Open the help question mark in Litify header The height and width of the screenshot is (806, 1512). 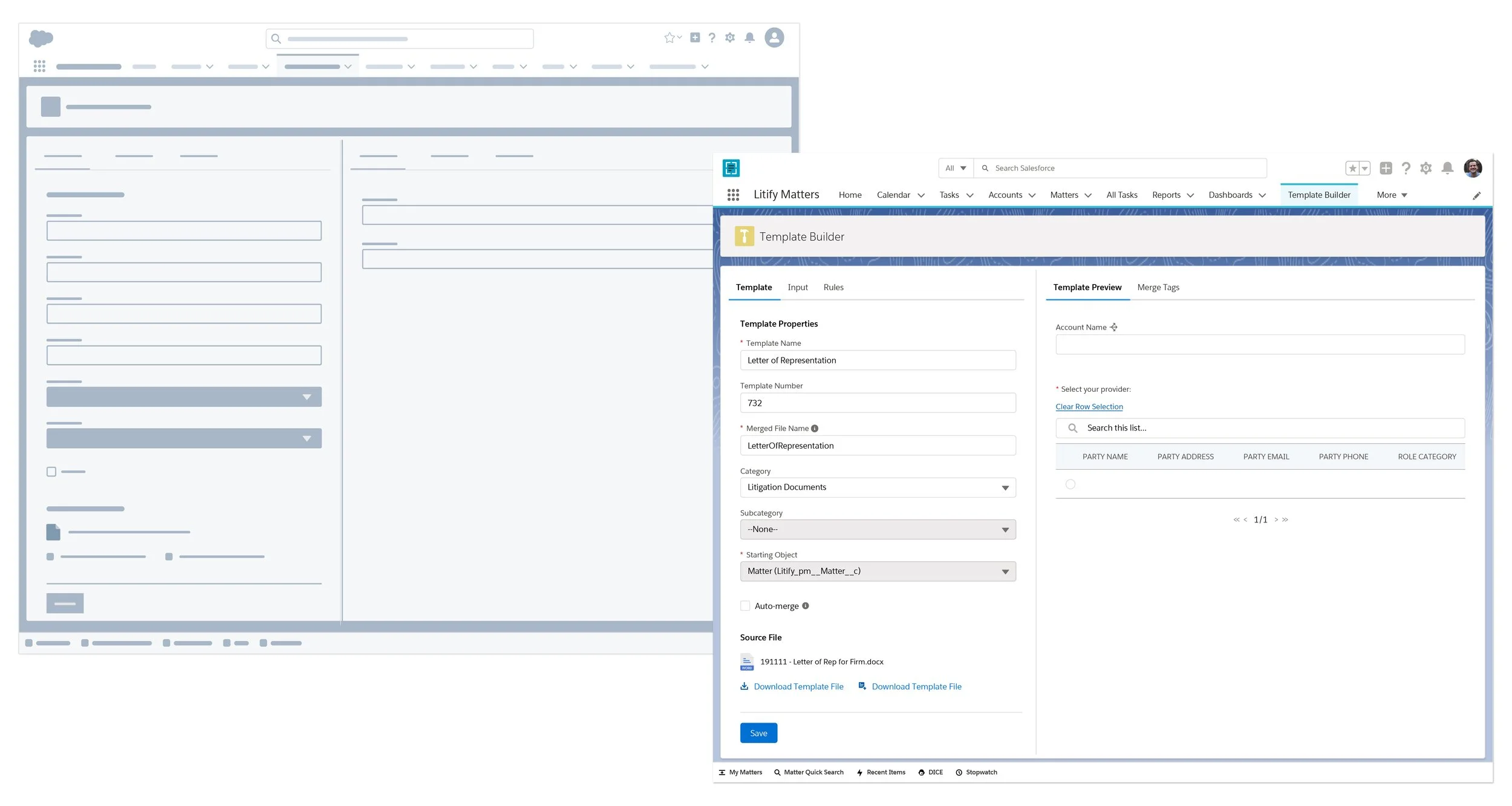coord(1406,168)
